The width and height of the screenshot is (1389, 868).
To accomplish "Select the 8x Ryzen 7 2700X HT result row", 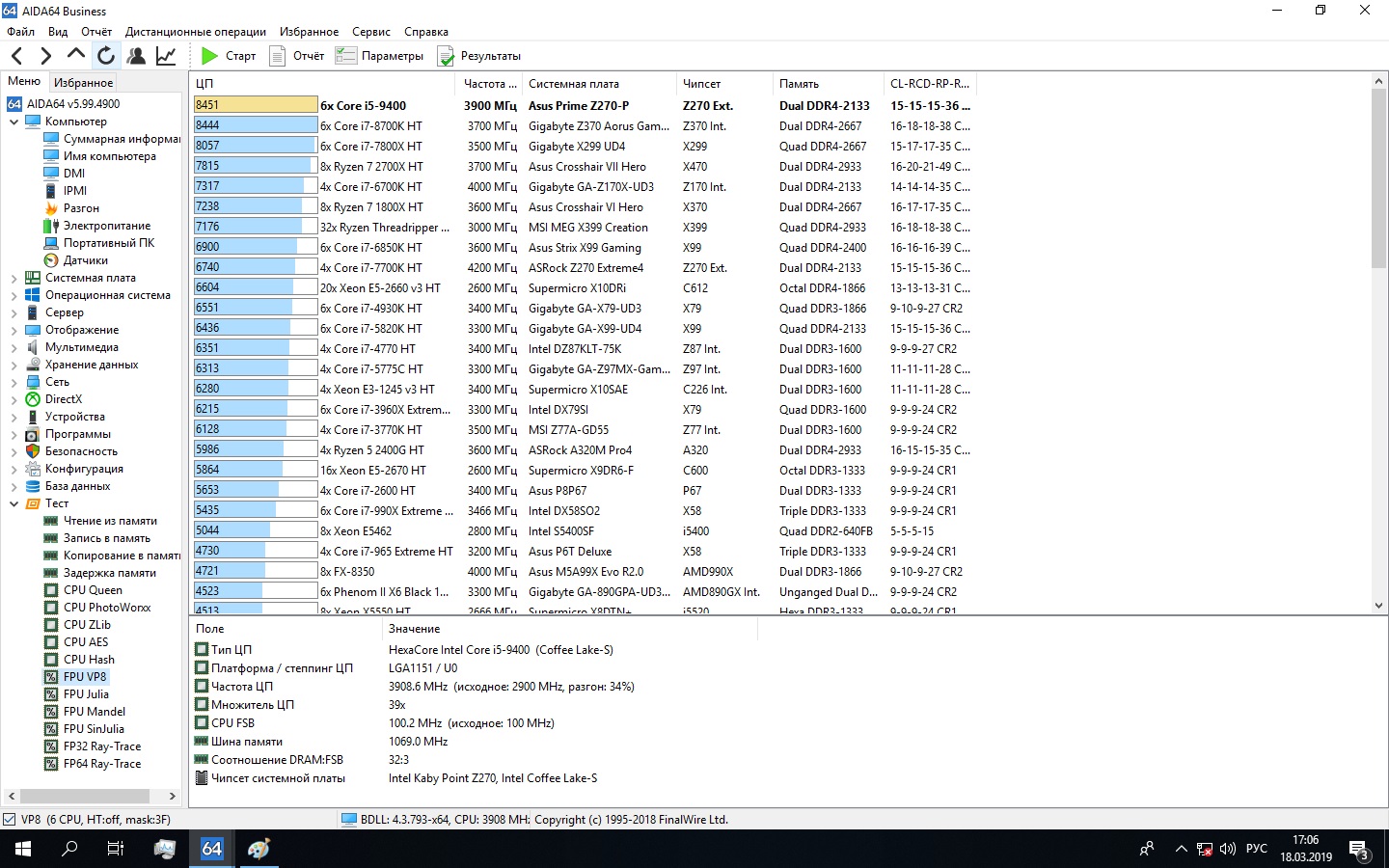I will (x=585, y=166).
